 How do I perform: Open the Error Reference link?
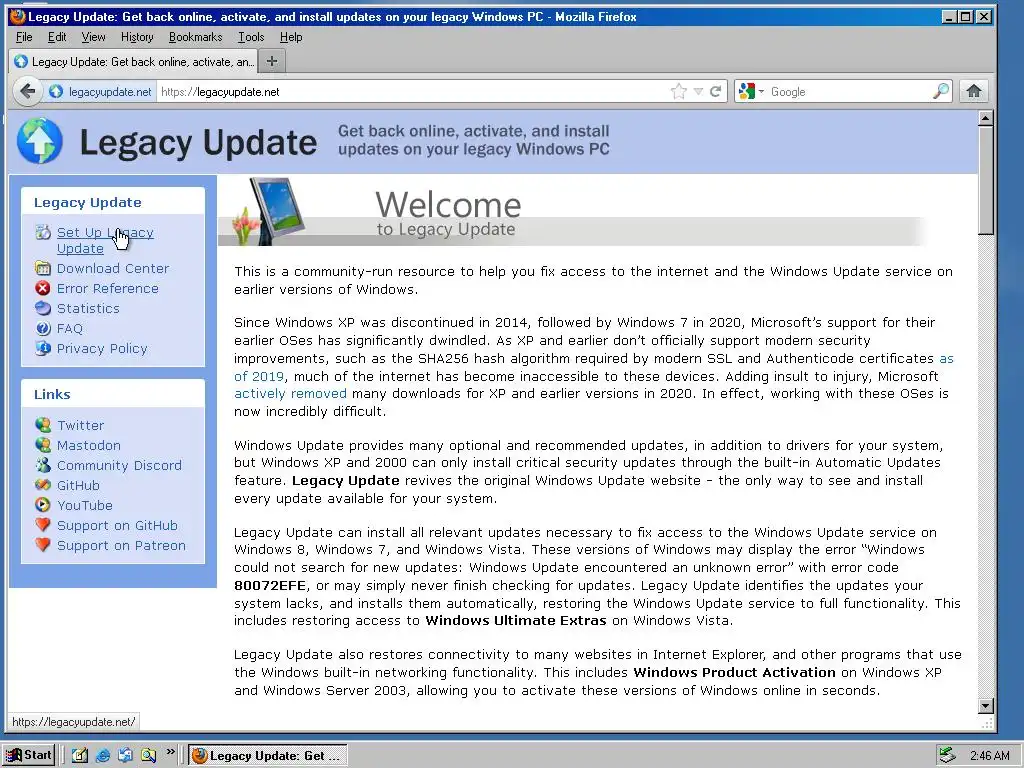point(108,289)
